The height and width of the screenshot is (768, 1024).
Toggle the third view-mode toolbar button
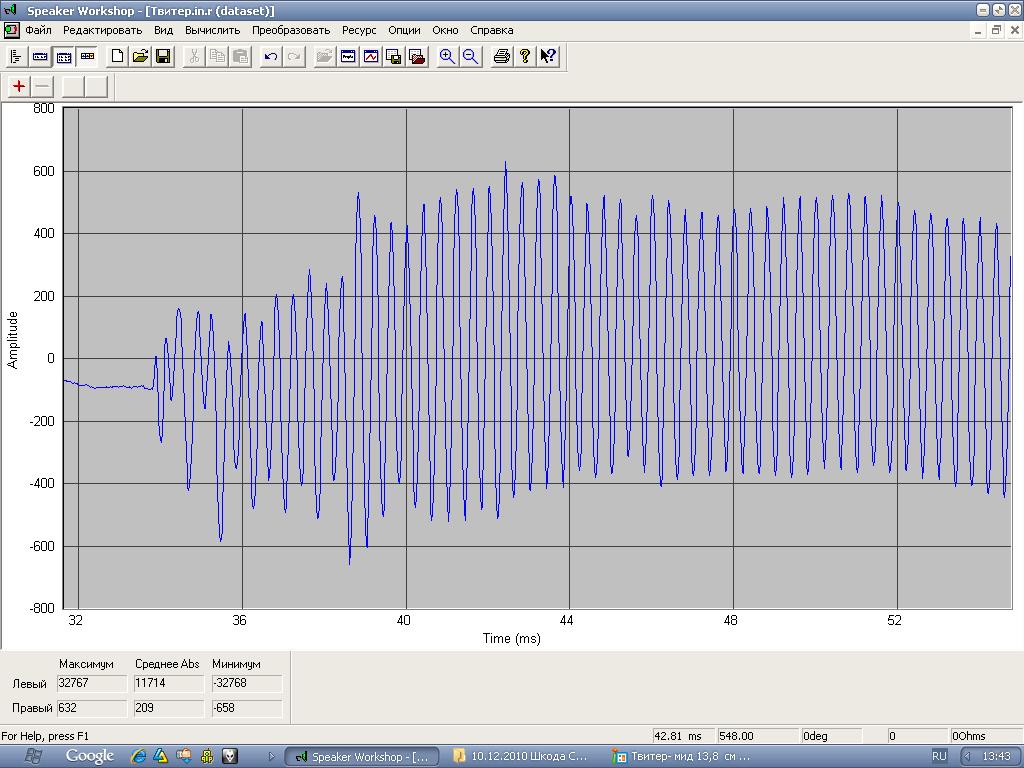(64, 57)
